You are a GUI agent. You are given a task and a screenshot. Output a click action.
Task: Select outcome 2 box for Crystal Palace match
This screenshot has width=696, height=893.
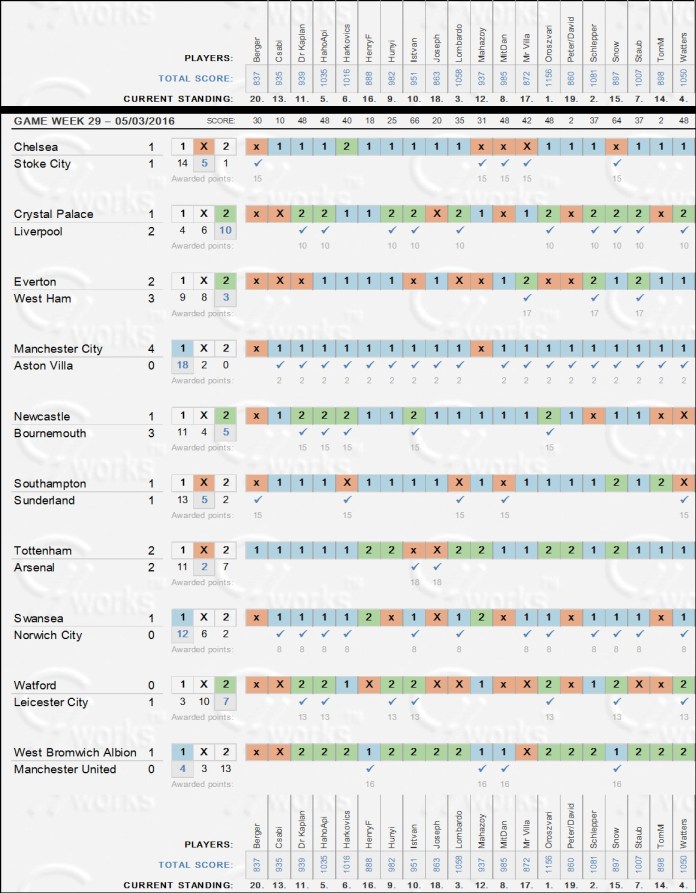tap(227, 214)
